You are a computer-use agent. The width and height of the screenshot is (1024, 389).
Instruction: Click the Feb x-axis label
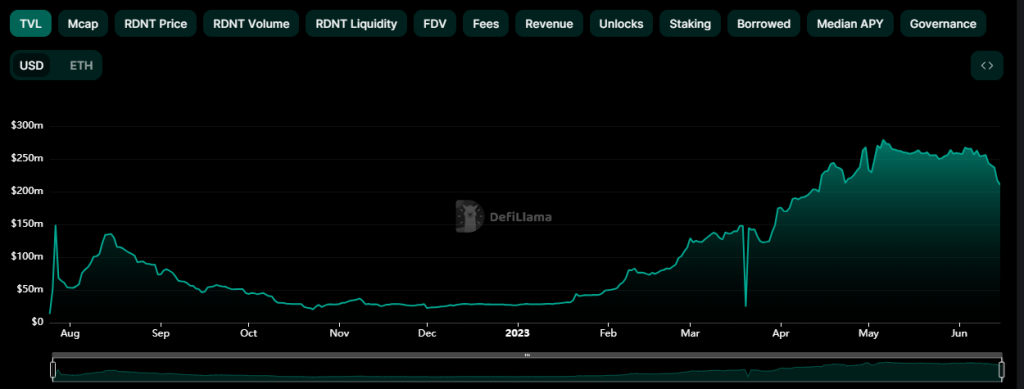coord(609,334)
